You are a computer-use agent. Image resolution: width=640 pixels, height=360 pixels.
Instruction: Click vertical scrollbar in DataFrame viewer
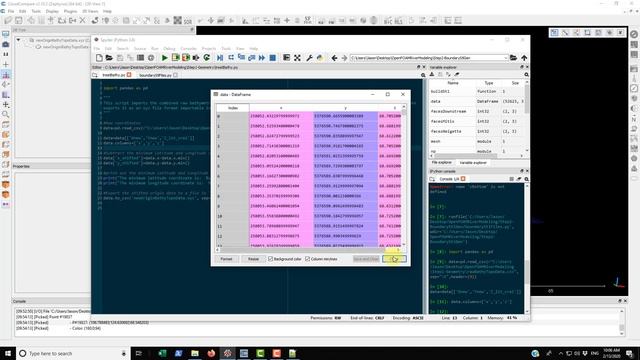click(x=404, y=176)
